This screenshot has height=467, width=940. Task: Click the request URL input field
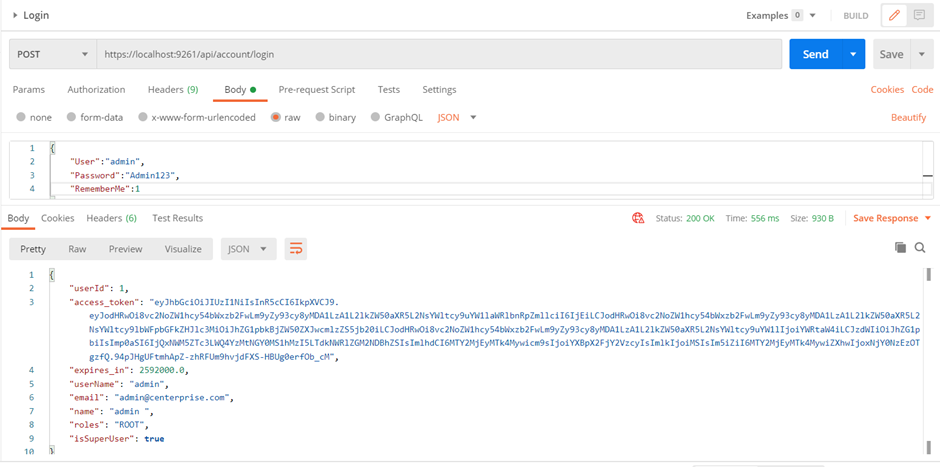pyautogui.click(x=438, y=54)
